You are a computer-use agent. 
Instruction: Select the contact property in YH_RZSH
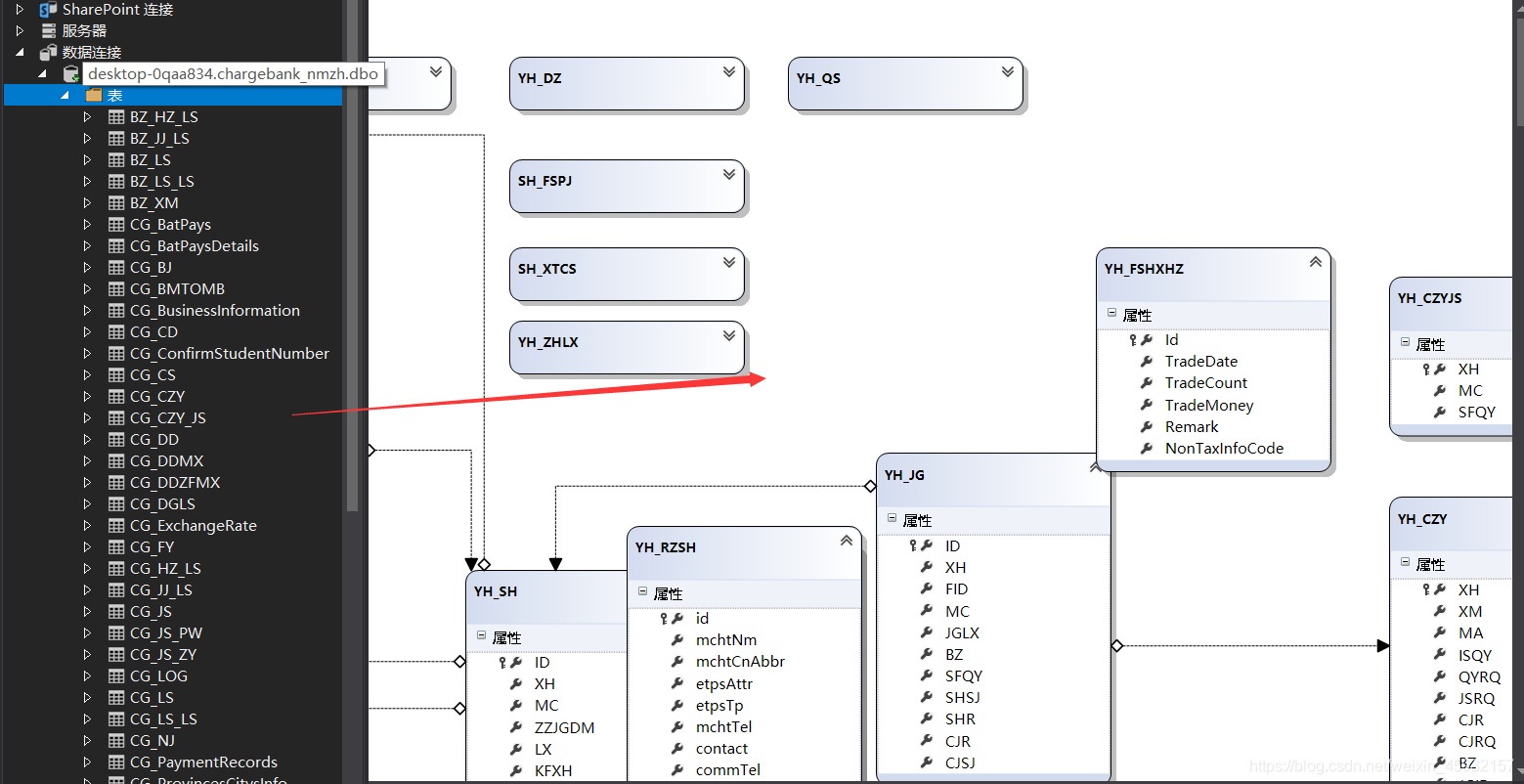(721, 749)
